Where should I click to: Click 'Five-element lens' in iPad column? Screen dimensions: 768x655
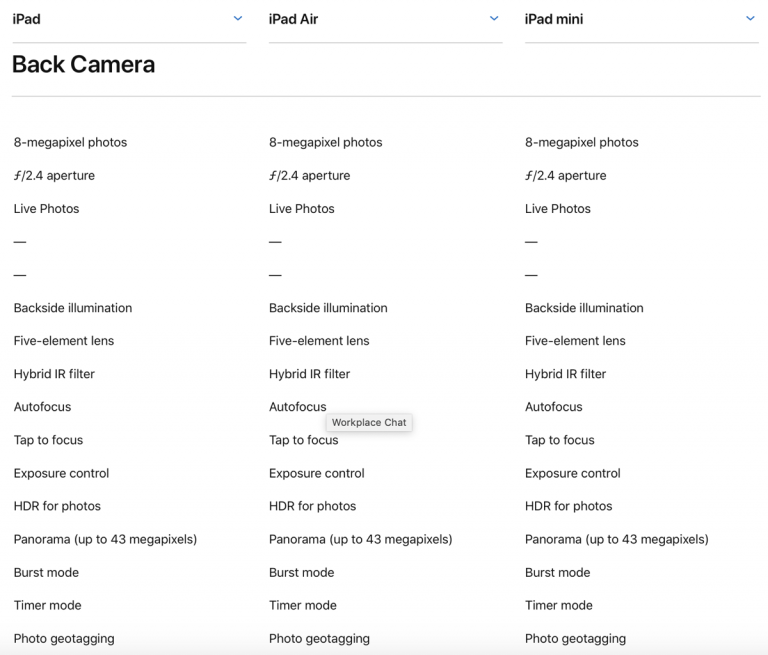pyautogui.click(x=64, y=340)
